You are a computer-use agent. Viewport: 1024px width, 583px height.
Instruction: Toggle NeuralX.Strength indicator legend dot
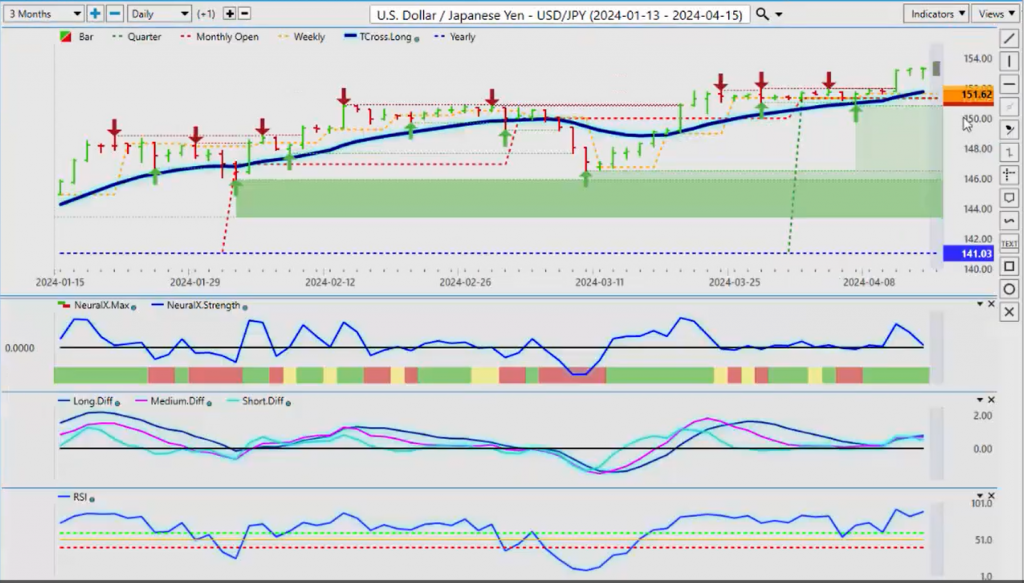(x=245, y=306)
